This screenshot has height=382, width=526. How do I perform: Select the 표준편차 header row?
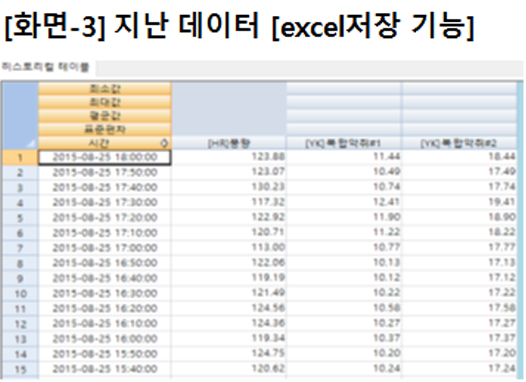click(x=105, y=129)
